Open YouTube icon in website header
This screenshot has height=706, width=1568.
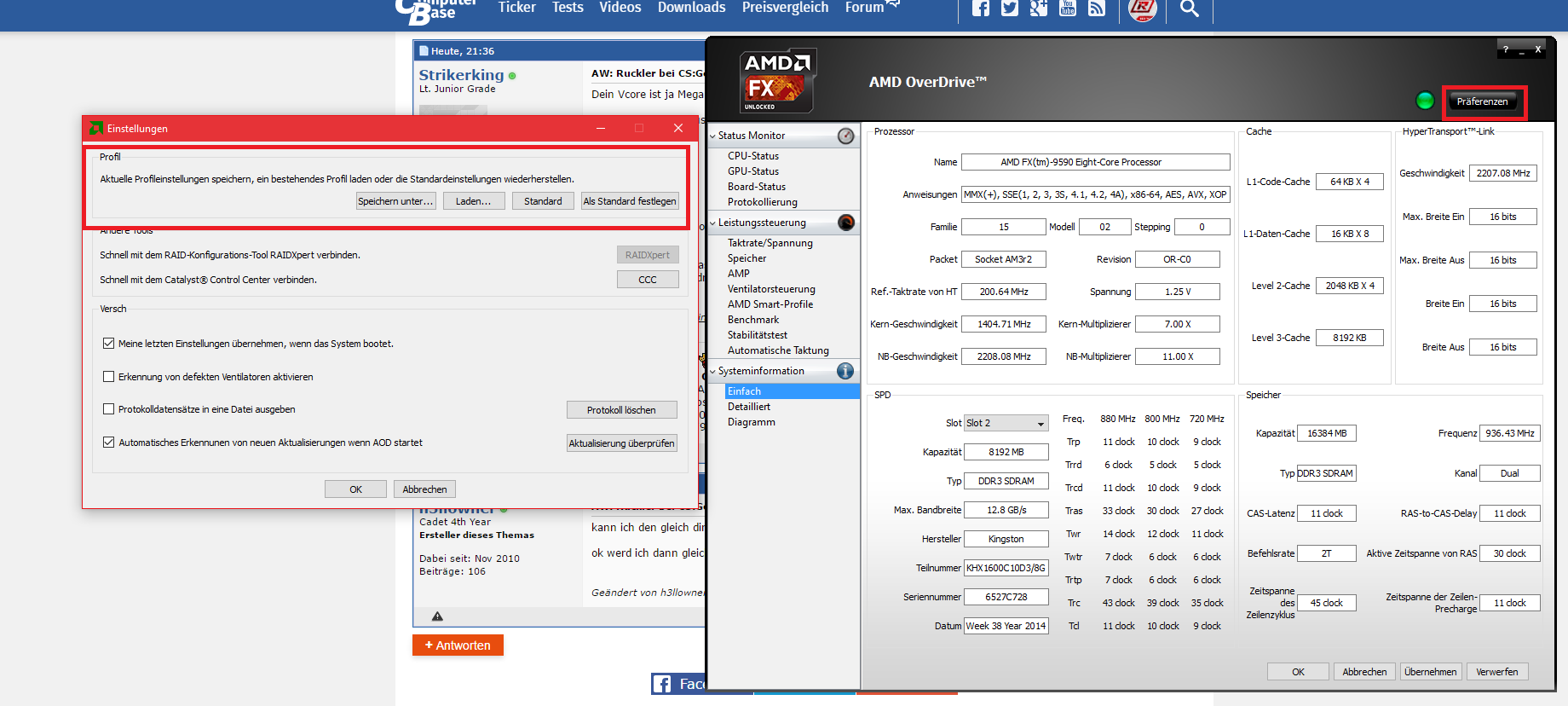tap(1068, 8)
